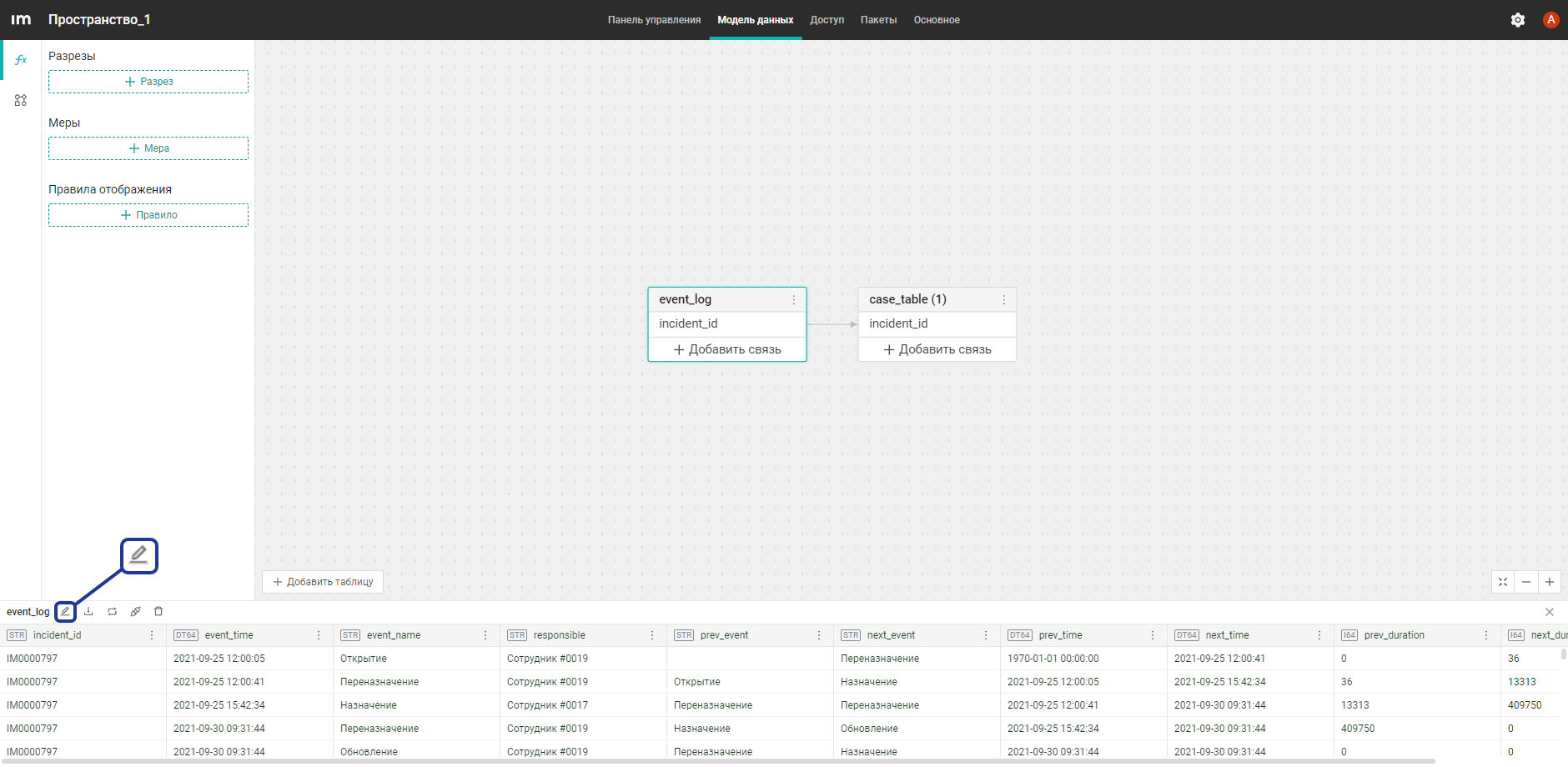Add a new Мера measure
The width and height of the screenshot is (1568, 767).
coord(148,148)
